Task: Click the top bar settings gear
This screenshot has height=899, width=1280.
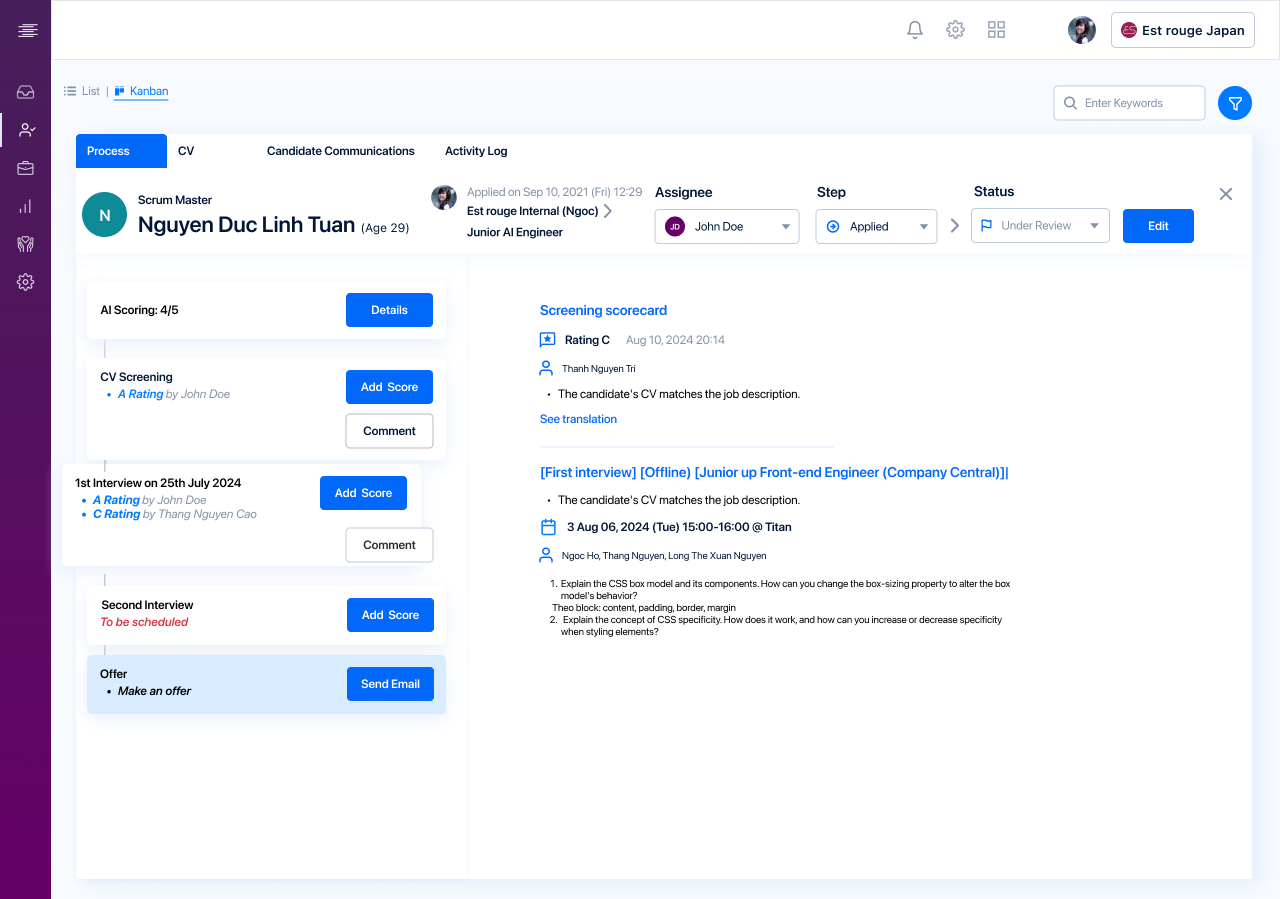Action: tap(955, 30)
